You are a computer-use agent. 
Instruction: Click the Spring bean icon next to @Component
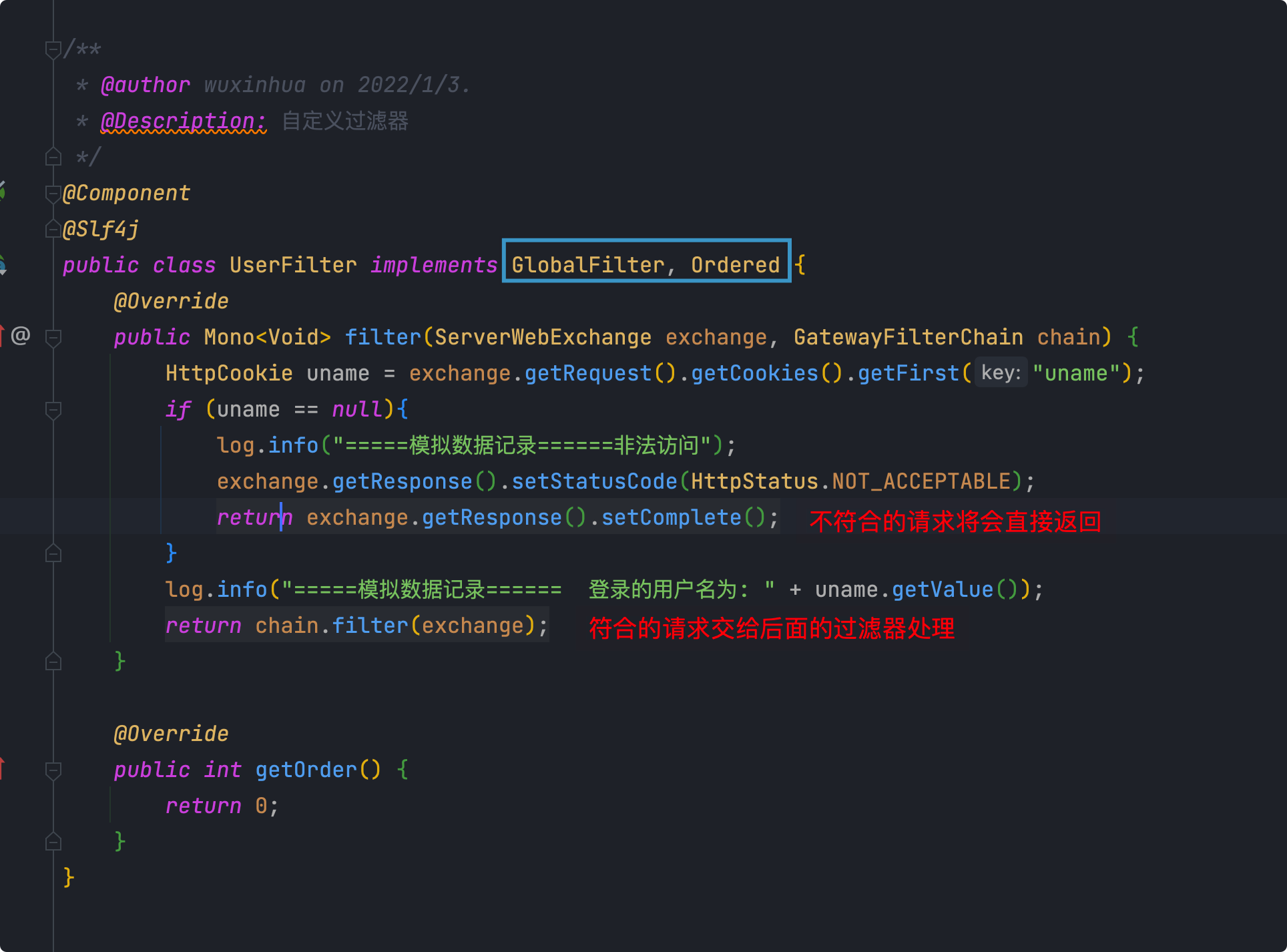pyautogui.click(x=2, y=192)
